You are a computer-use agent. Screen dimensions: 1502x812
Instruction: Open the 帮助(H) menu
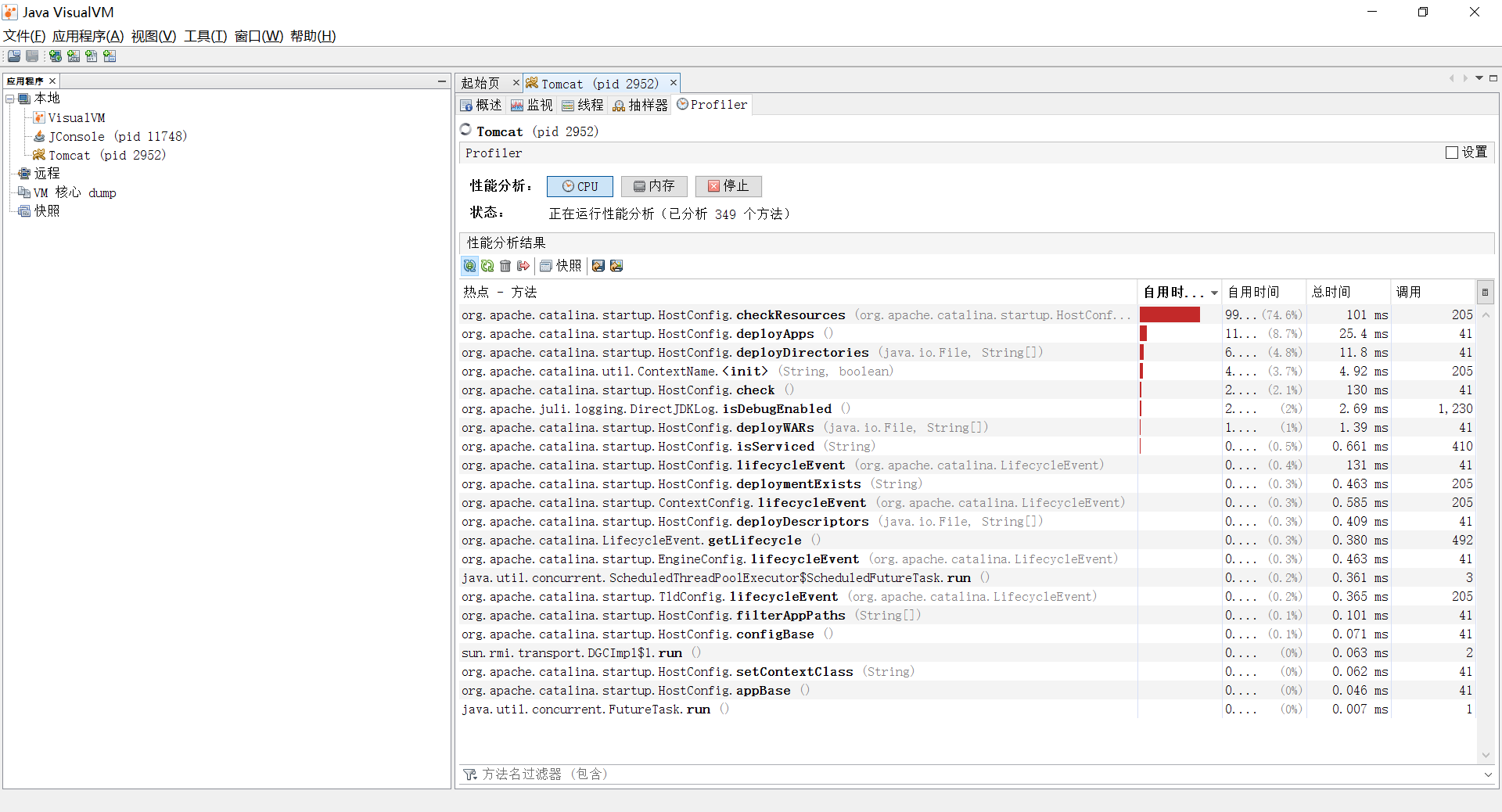coord(313,36)
